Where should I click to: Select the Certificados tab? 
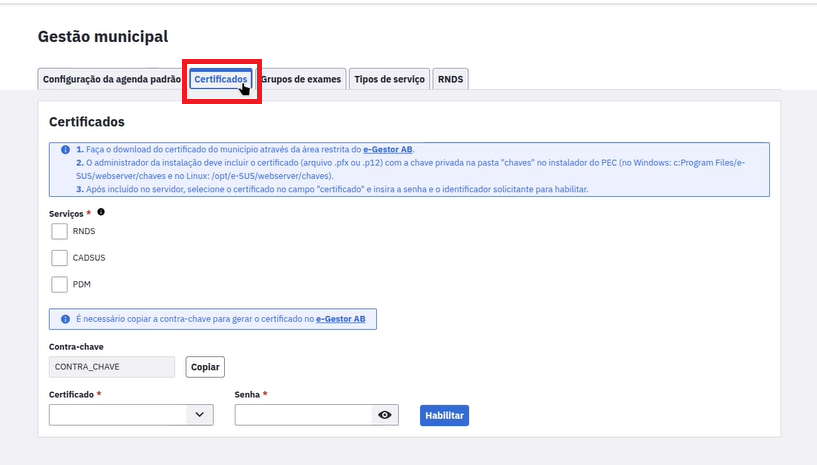(220, 79)
